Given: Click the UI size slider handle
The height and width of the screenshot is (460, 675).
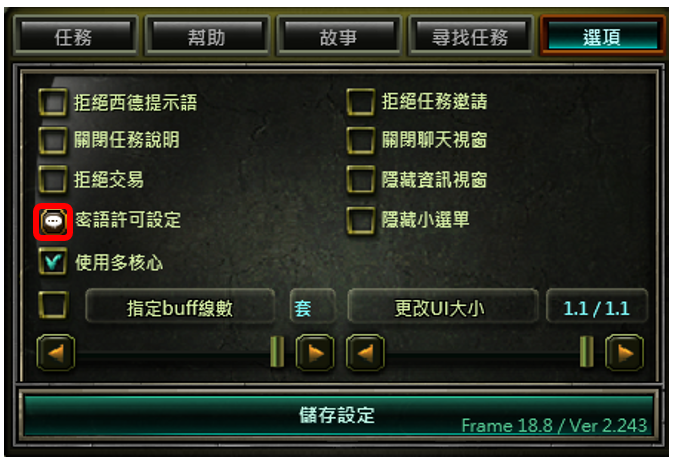Looking at the screenshot, I should tap(587, 352).
